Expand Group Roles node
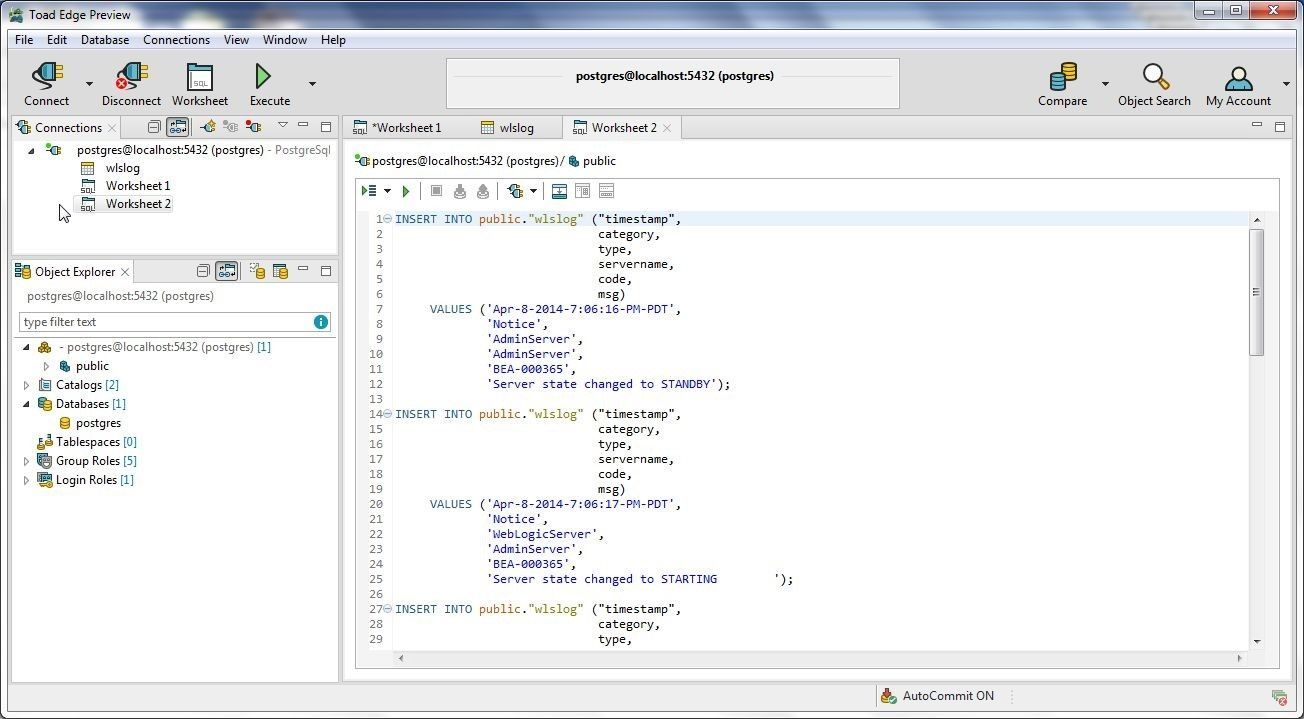Image resolution: width=1304 pixels, height=719 pixels. 27,461
